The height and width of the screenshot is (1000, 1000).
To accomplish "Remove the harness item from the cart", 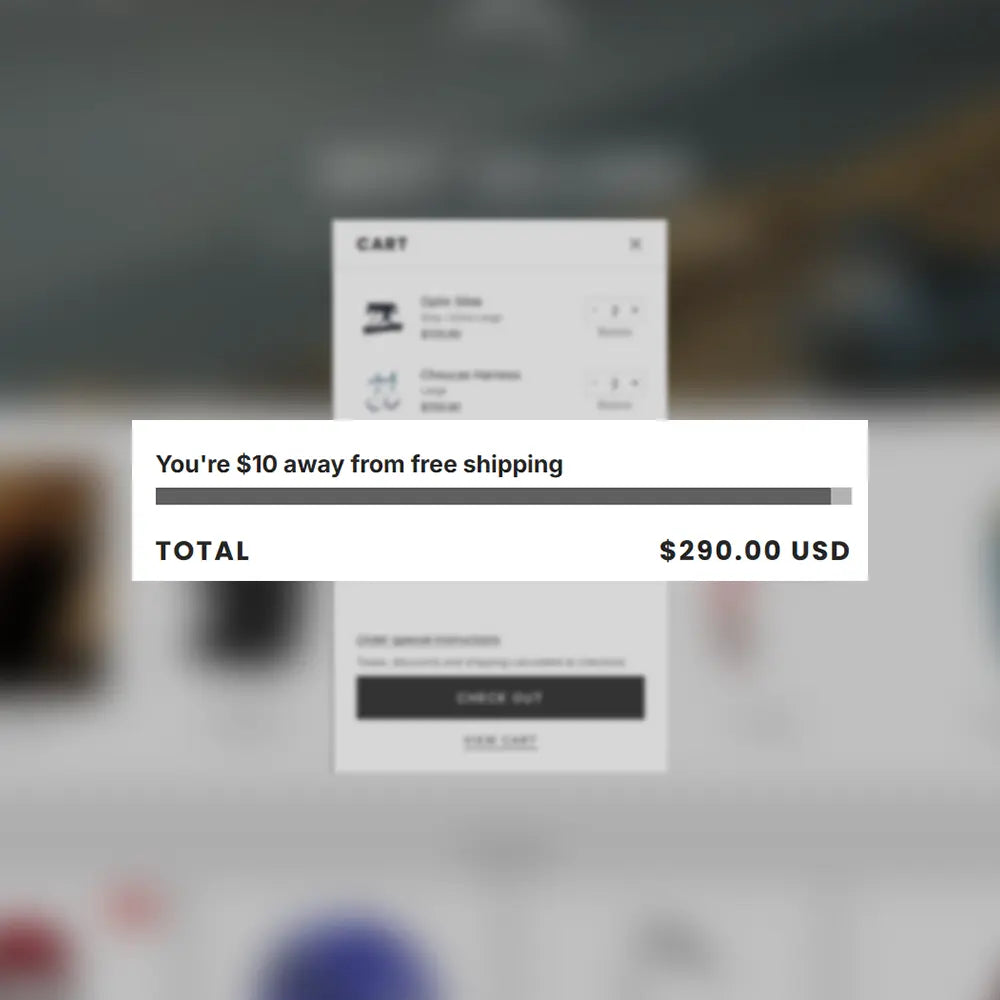I will (614, 405).
